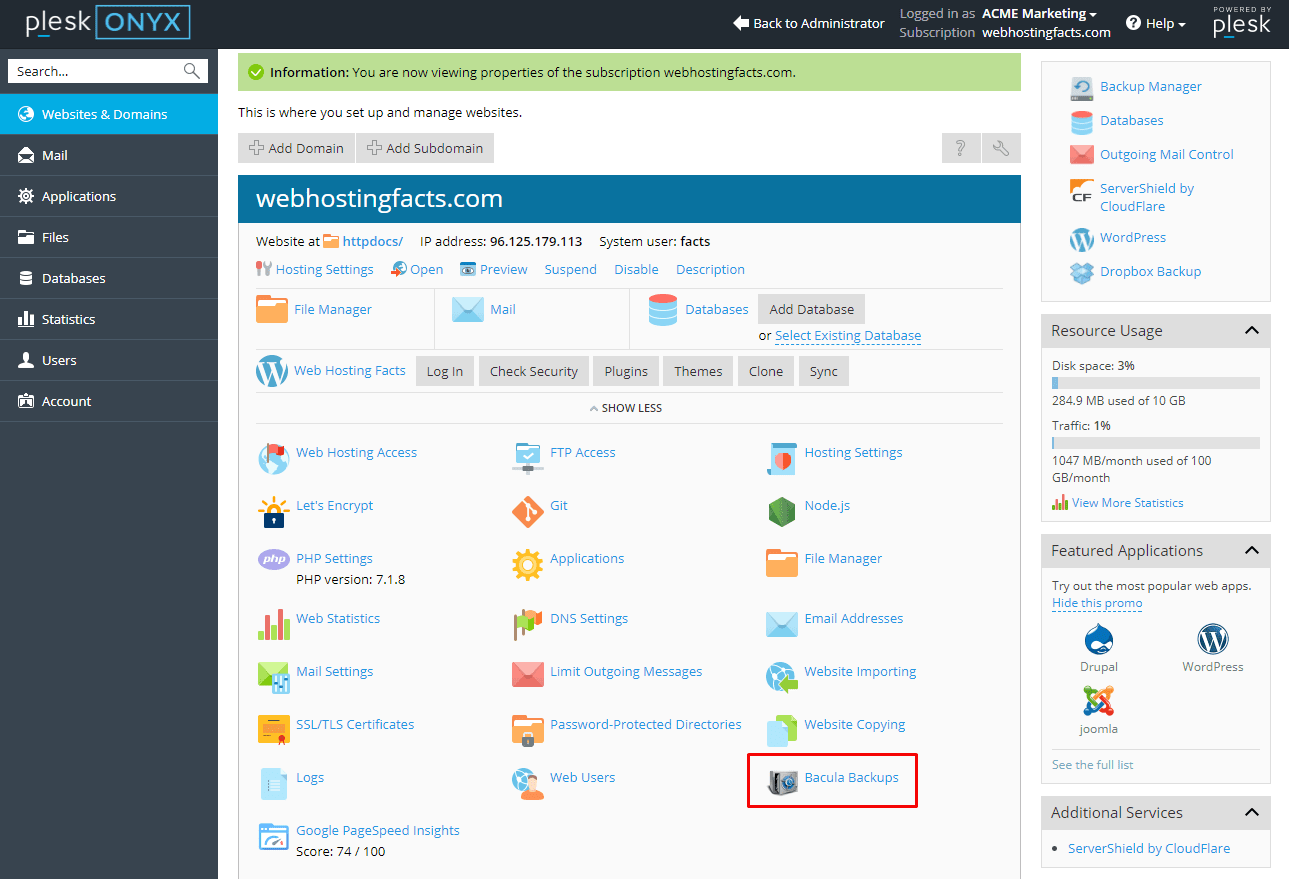Open the Mail navigation item
Viewport: 1289px width, 879px height.
[x=109, y=155]
